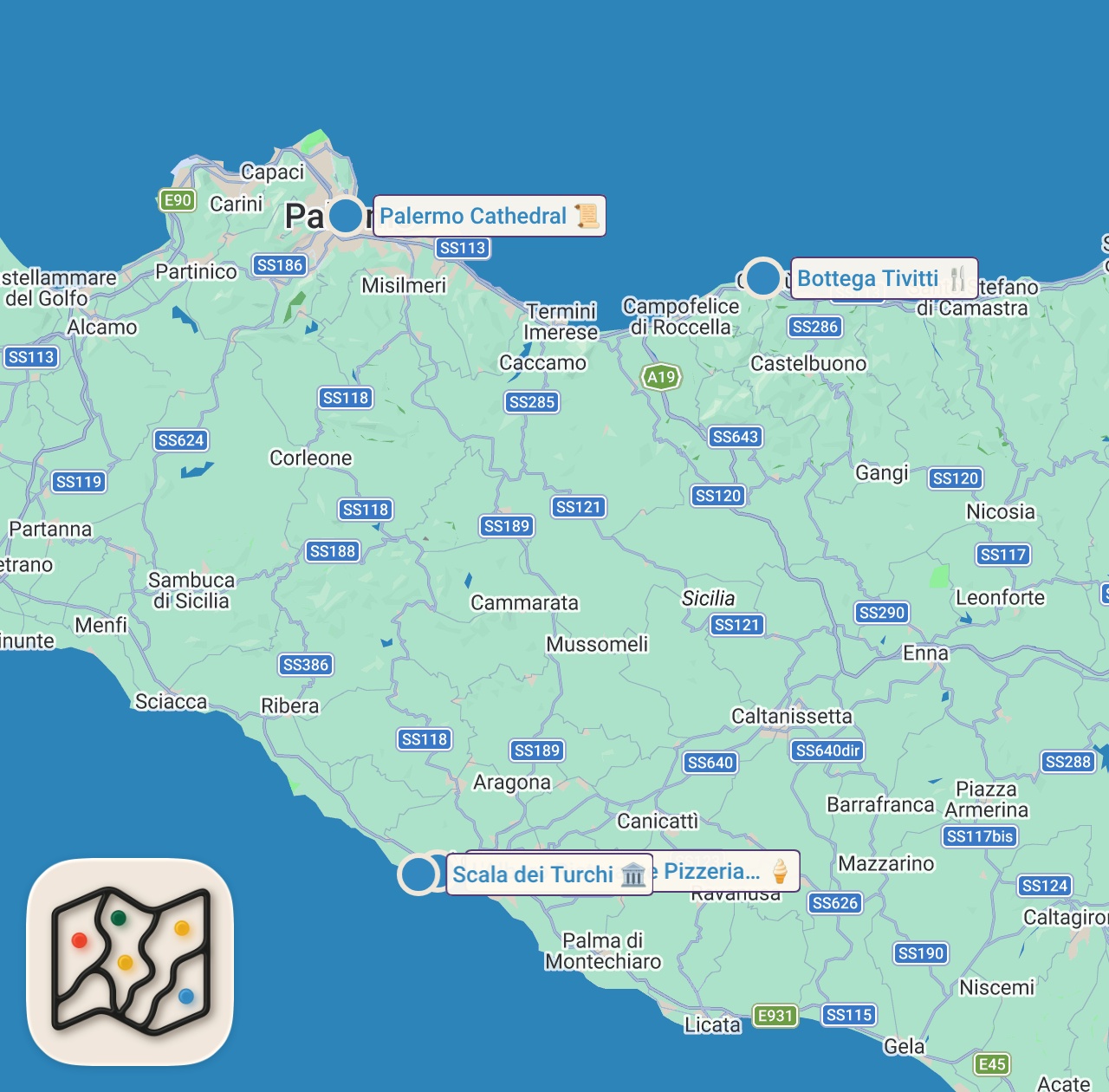The image size is (1109, 1092).
Task: Click the SS285 road shield
Action: pyautogui.click(x=532, y=402)
